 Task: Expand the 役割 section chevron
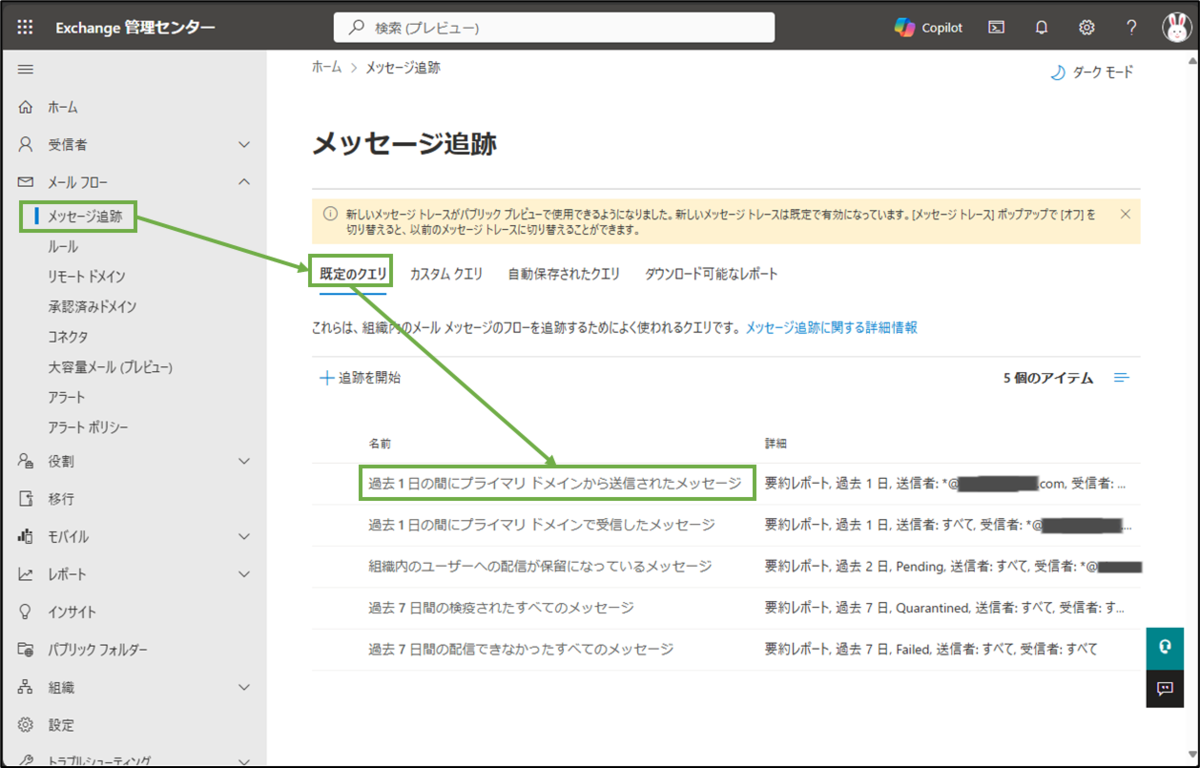[x=244, y=462]
